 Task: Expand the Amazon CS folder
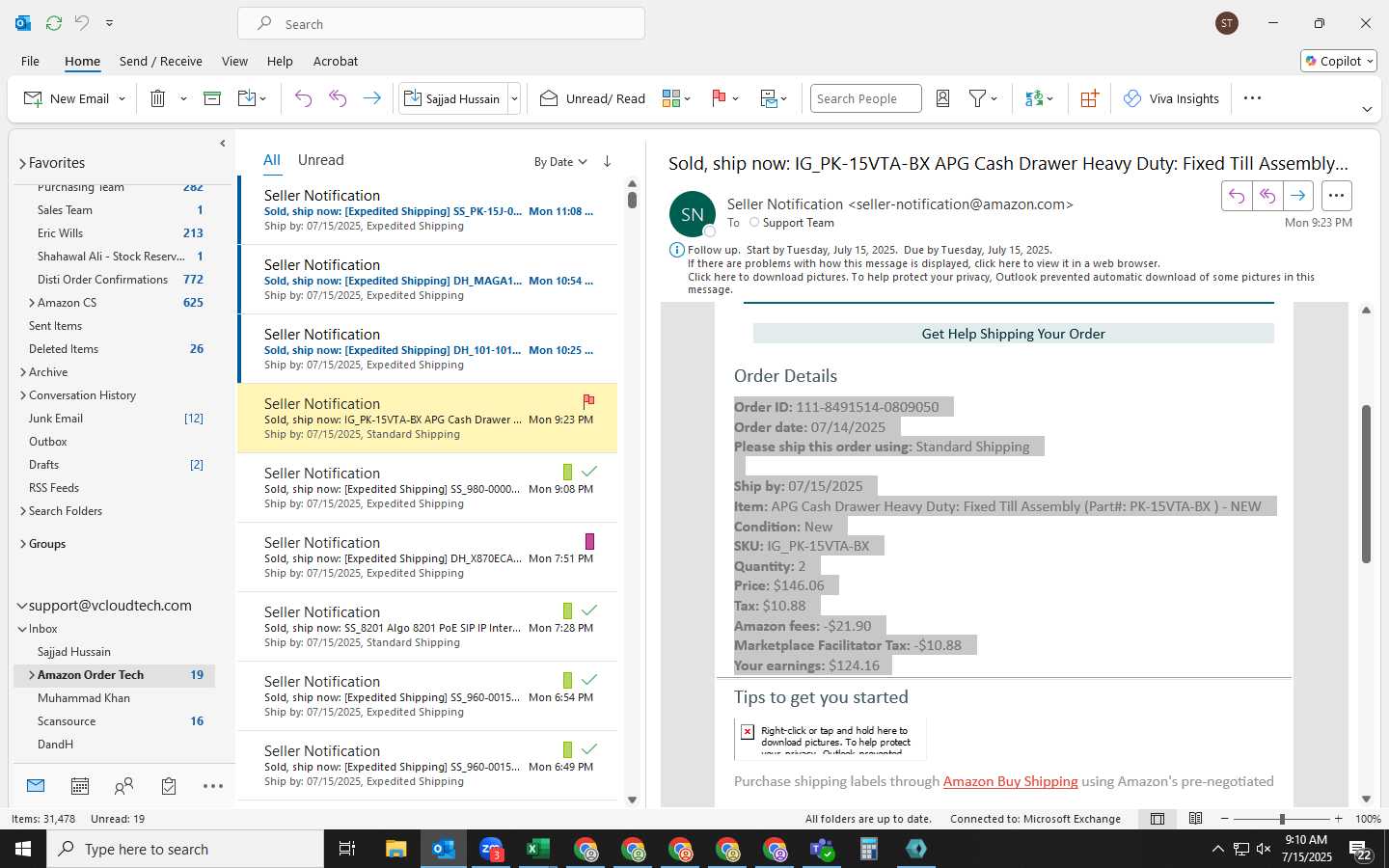(x=32, y=303)
